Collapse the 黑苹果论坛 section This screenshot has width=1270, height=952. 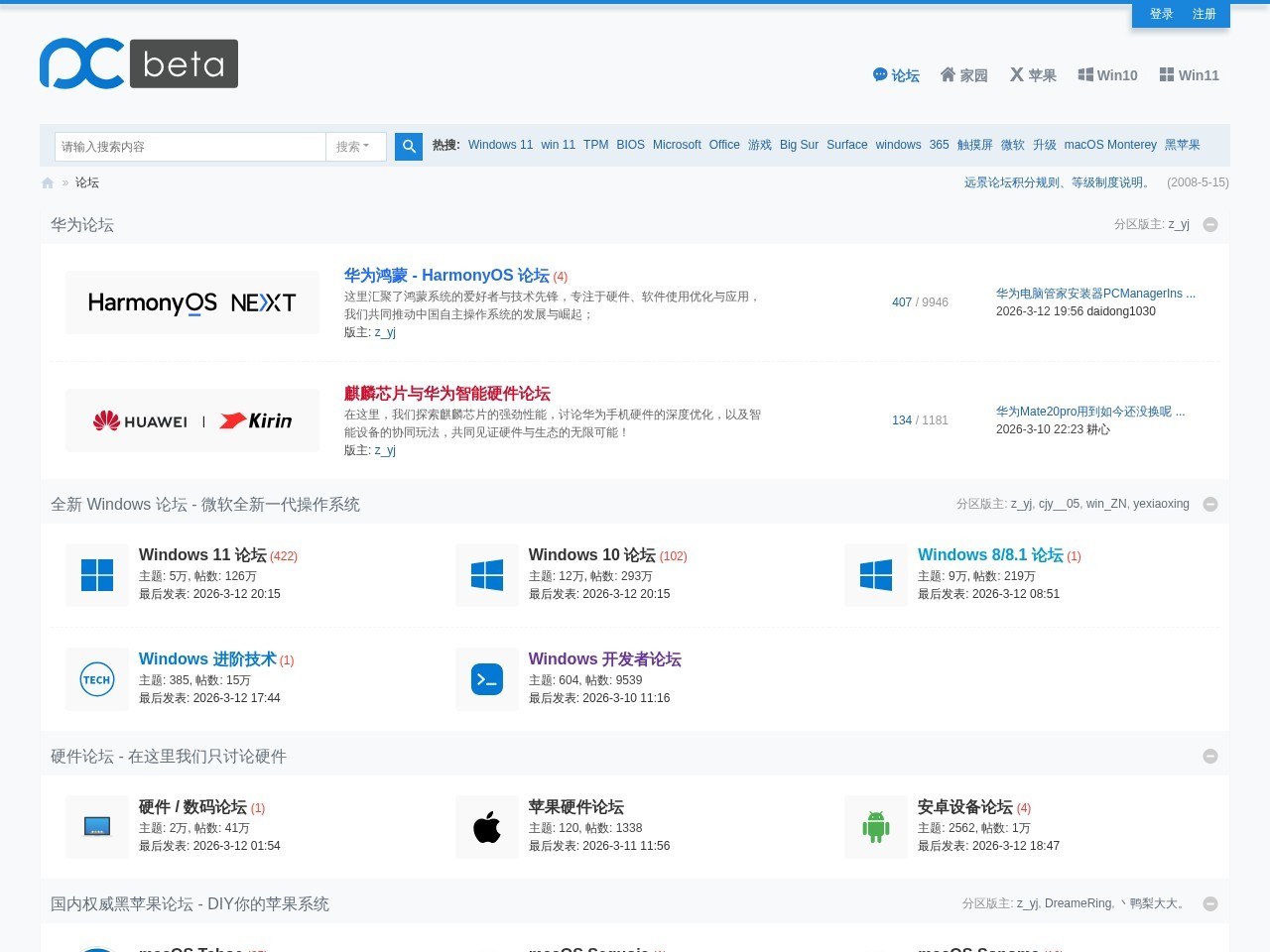point(1209,904)
